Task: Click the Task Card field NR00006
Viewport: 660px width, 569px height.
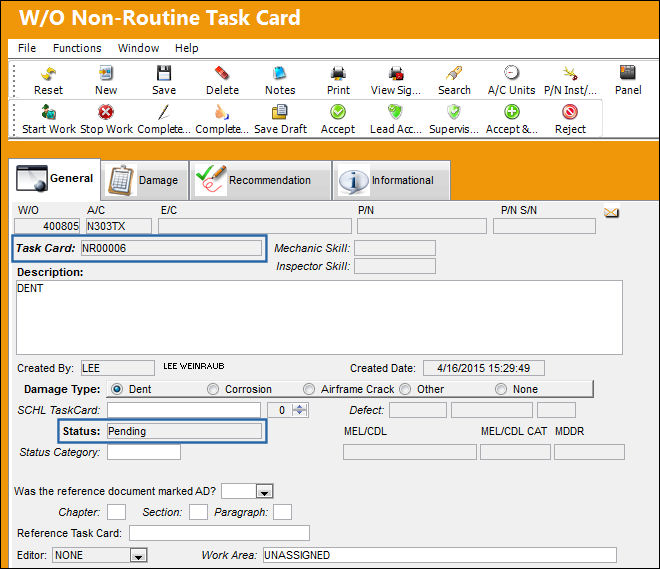Action: click(x=171, y=248)
